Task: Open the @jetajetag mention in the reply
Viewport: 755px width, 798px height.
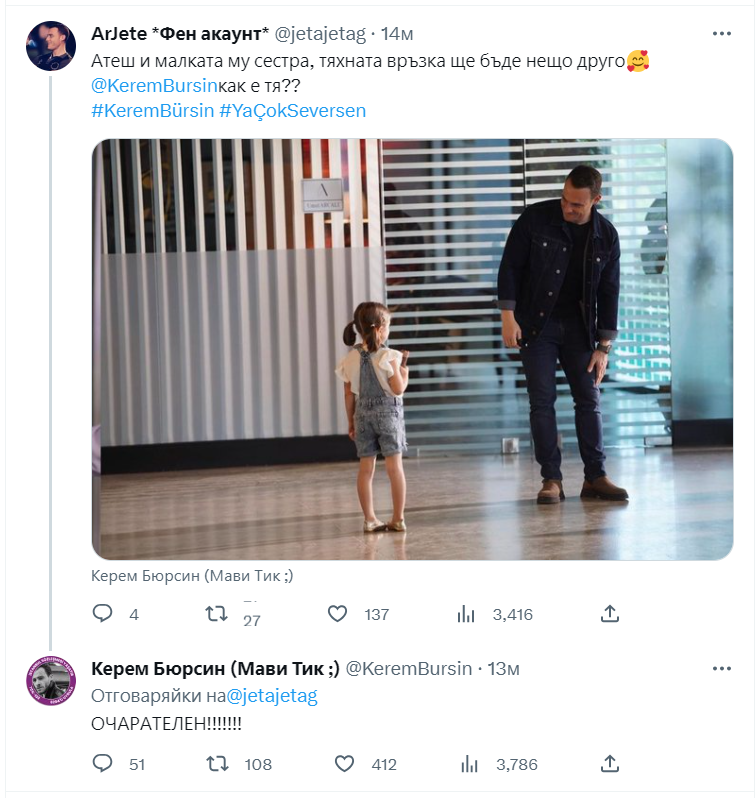Action: point(272,696)
